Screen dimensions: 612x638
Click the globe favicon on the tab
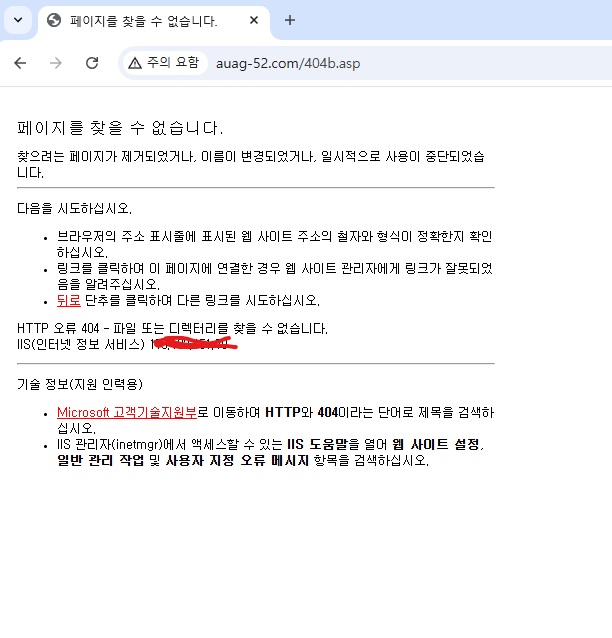click(54, 20)
